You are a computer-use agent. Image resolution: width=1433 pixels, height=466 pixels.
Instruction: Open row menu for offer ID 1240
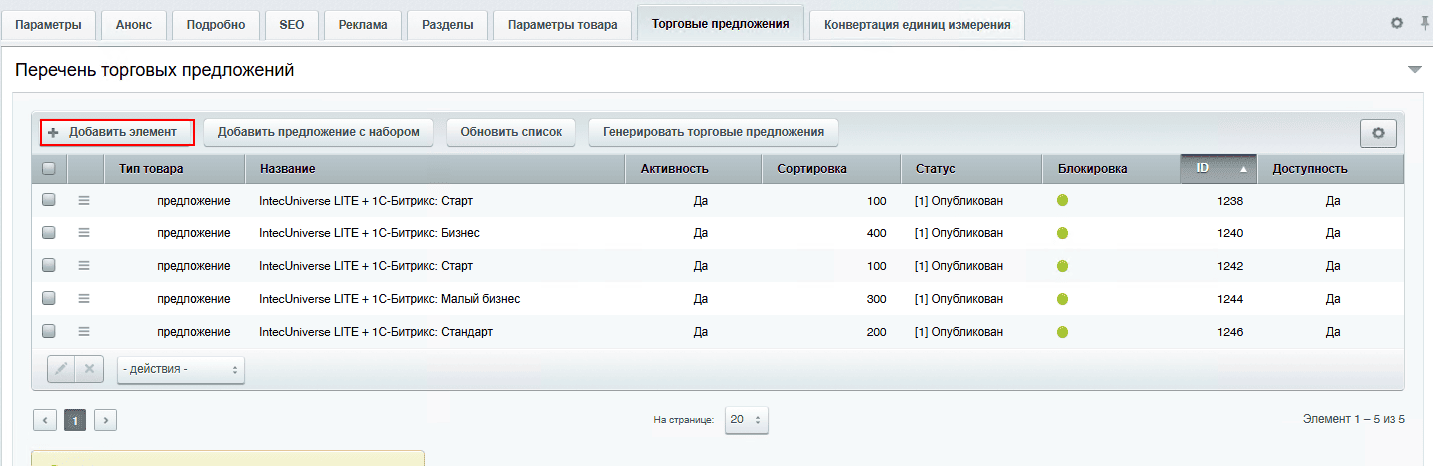(x=84, y=233)
